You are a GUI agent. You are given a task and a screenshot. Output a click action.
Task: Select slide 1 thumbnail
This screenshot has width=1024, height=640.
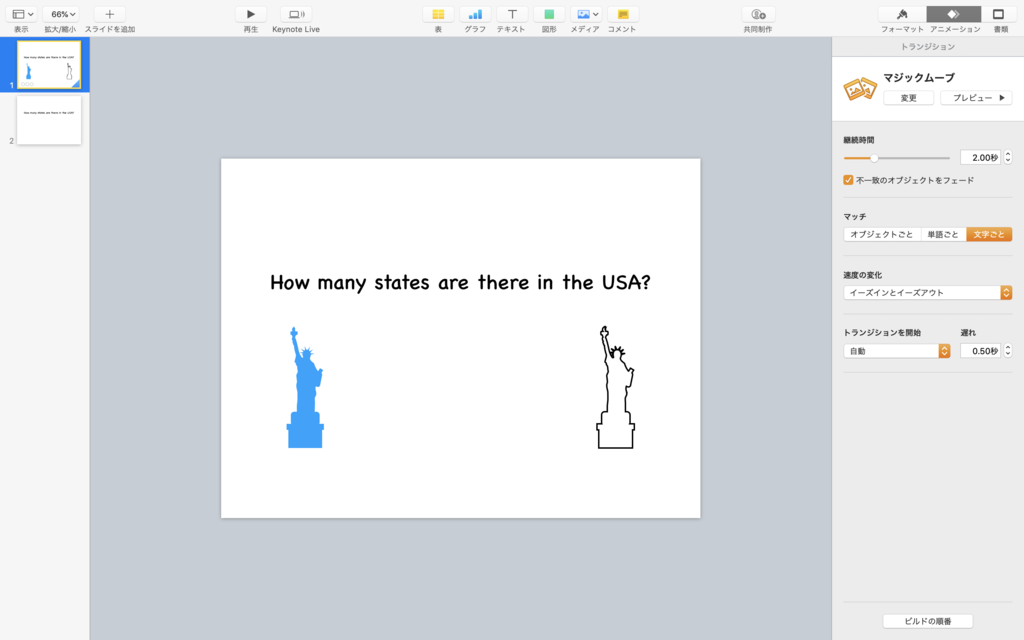coord(49,65)
